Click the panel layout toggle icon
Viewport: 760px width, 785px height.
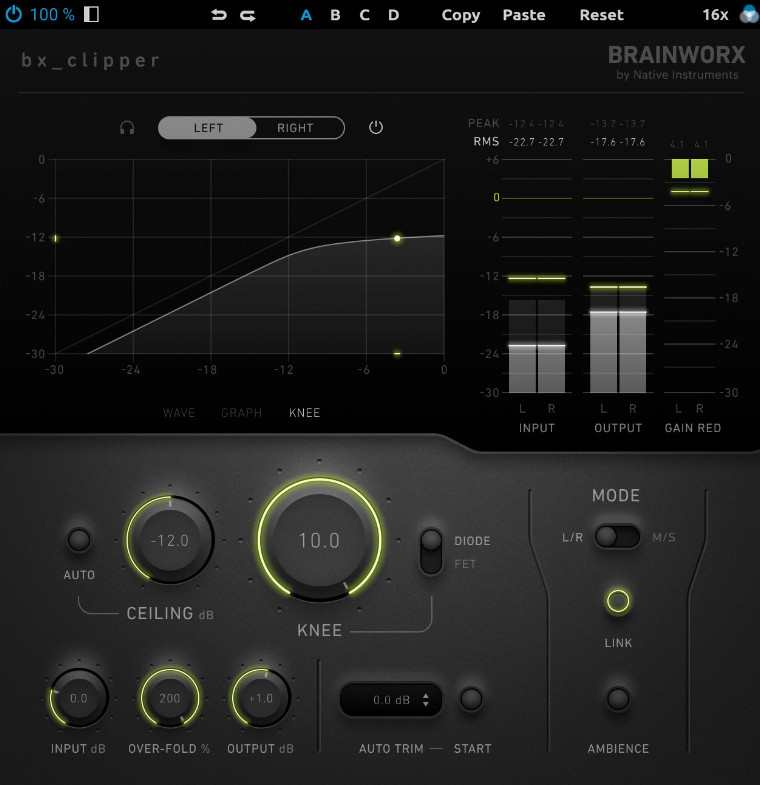pyautogui.click(x=91, y=14)
